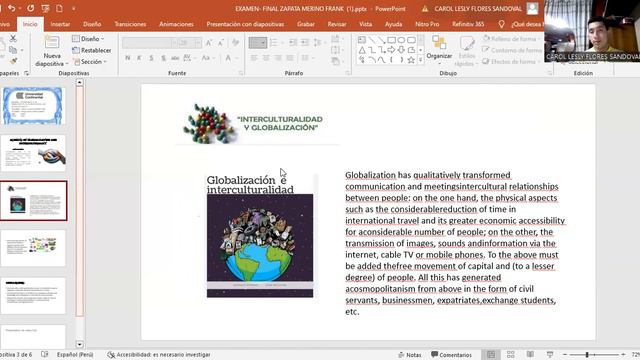Pick the right arrow shape

391,50
